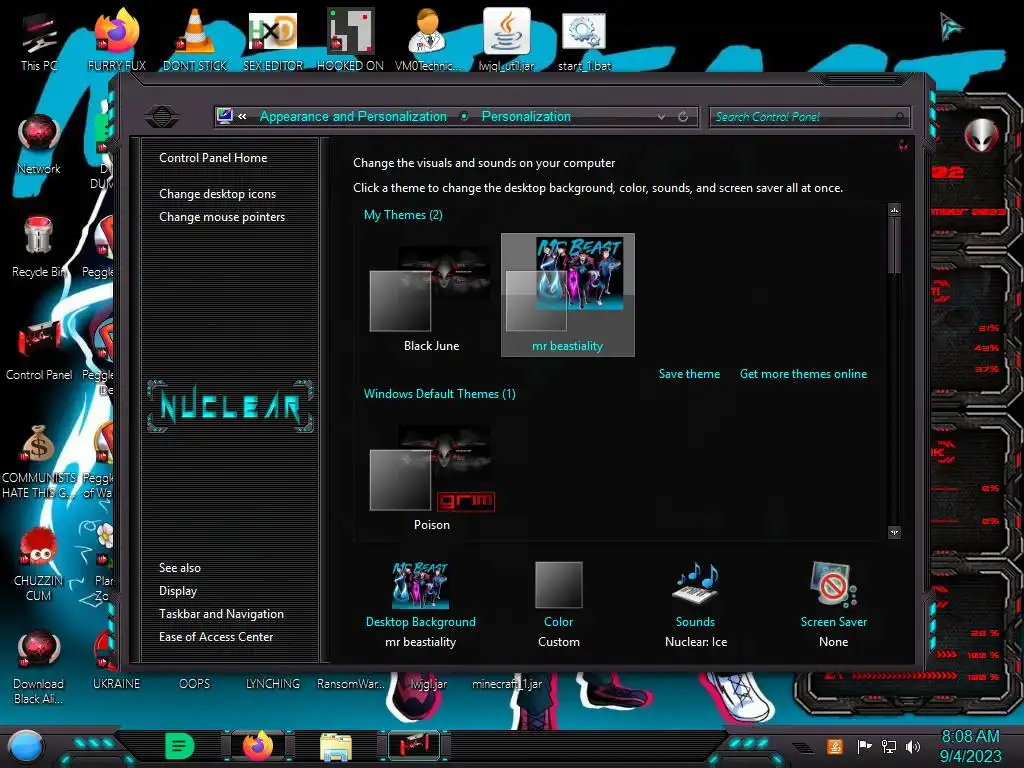
Task: Click Appearance and Personalization breadcrumb
Action: tap(353, 117)
